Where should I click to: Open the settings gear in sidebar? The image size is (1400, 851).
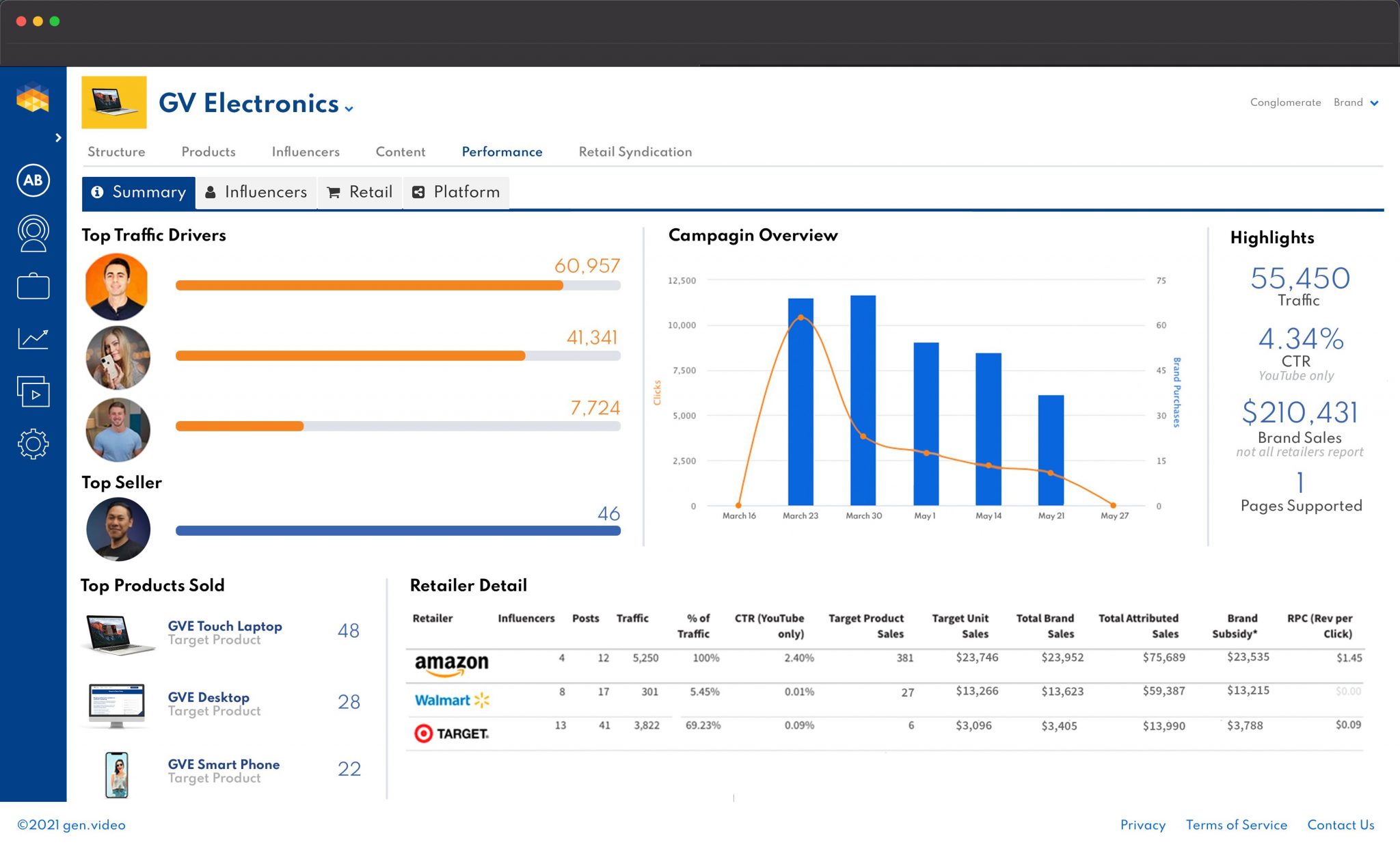33,444
